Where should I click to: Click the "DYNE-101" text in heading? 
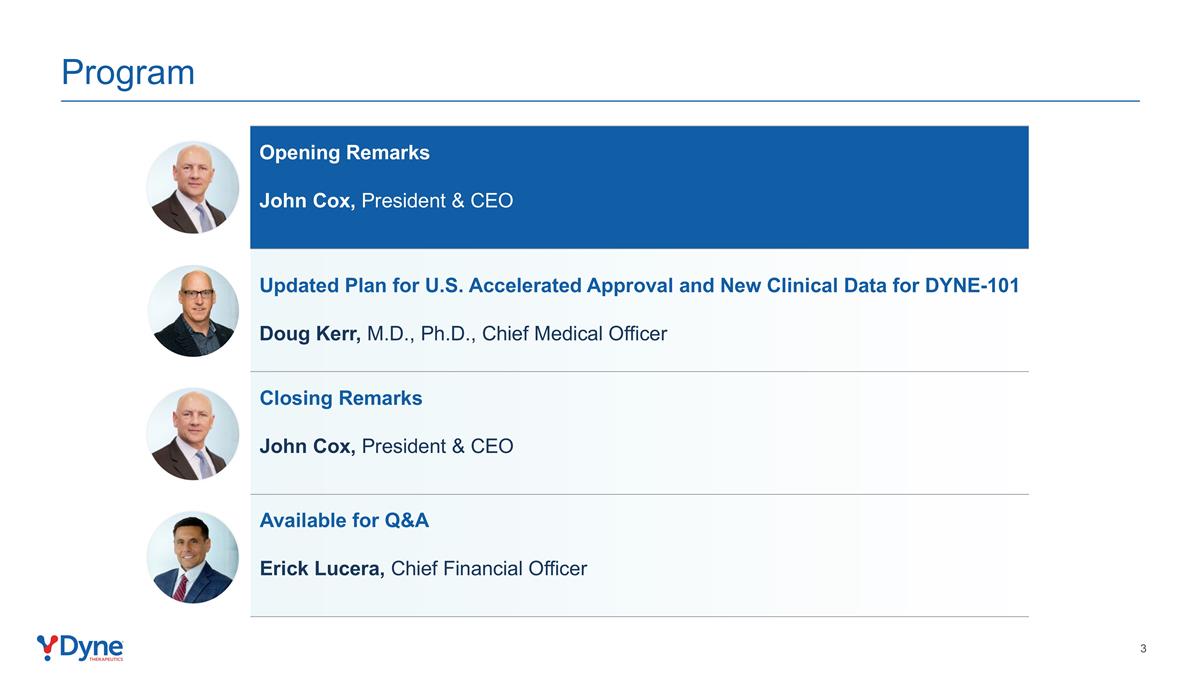[975, 286]
